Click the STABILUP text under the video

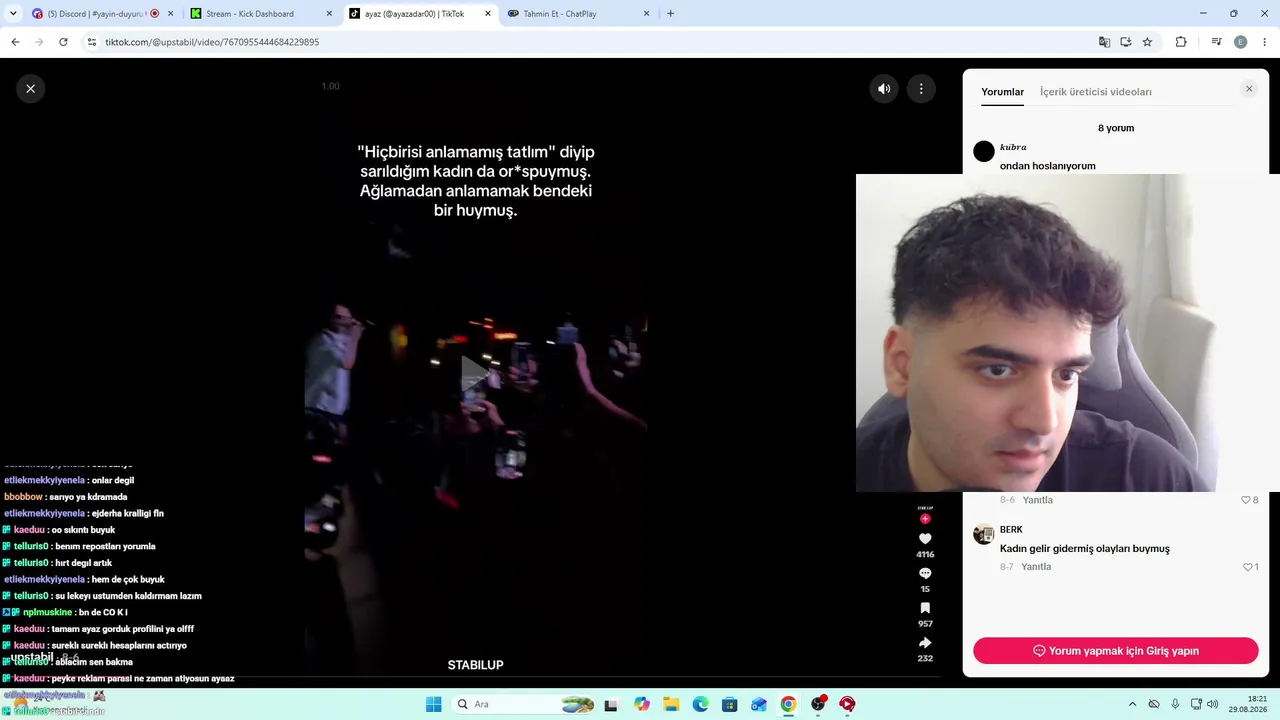475,665
